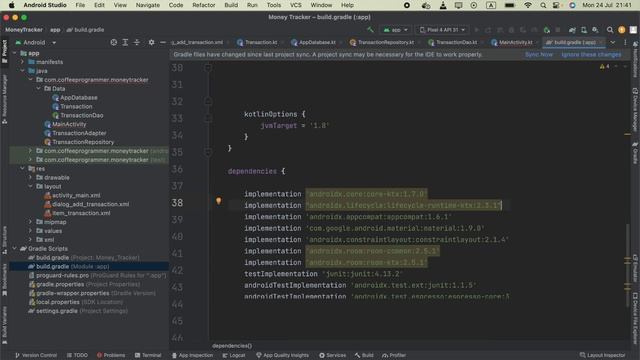Open local.properties (SDK Location) file
Image resolution: width=640 pixels, height=360 pixels.
pyautogui.click(x=76, y=302)
